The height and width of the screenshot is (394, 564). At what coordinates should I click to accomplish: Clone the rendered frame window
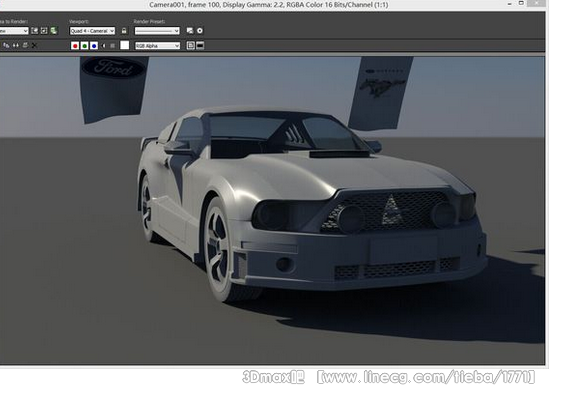click(x=16, y=45)
